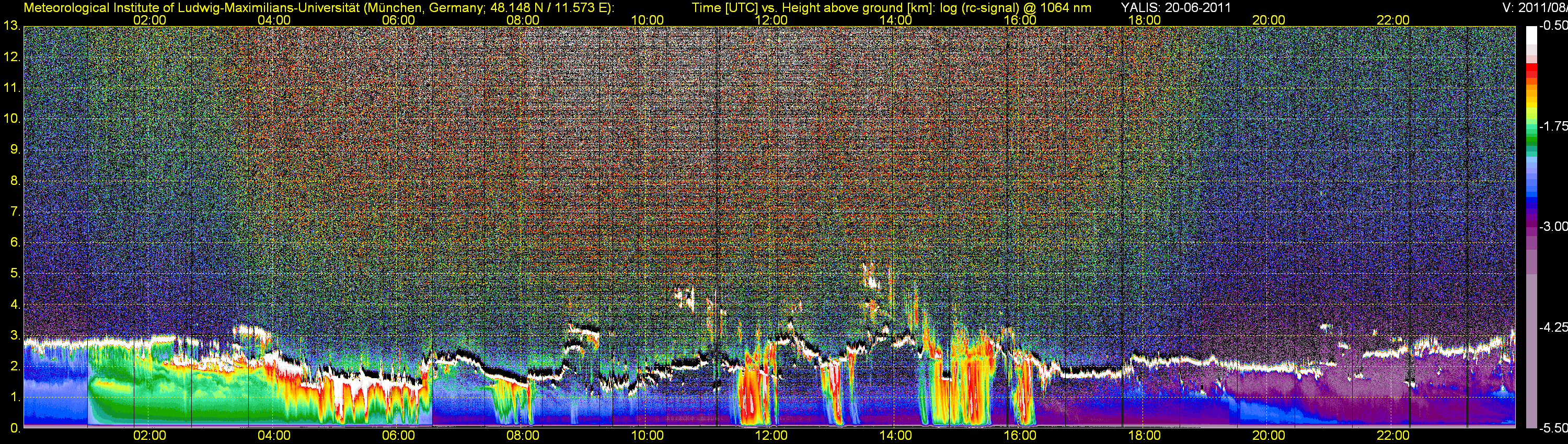1568x444 pixels.
Task: Click the 20:00 label on the bottom time axis
Action: point(1269,436)
